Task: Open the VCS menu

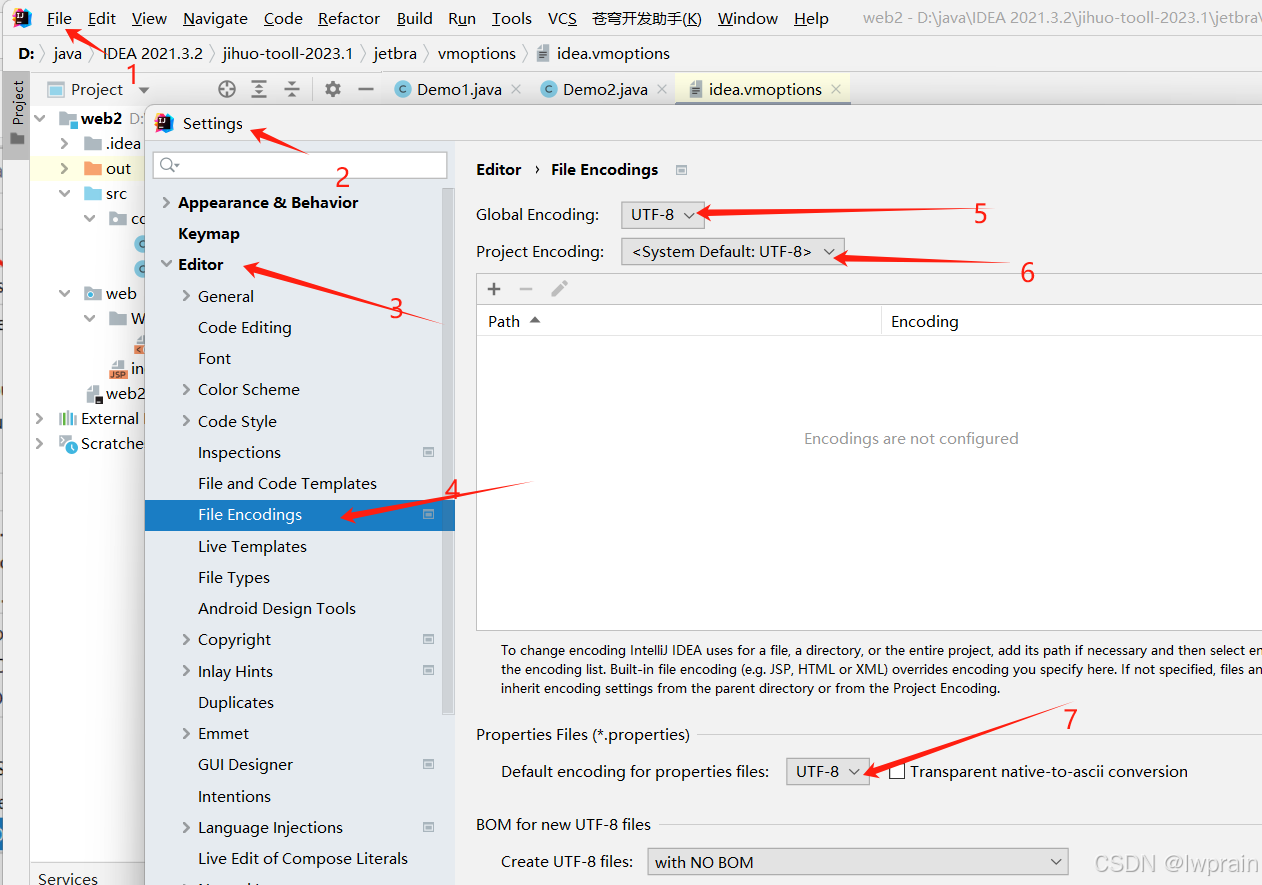Action: coord(562,18)
